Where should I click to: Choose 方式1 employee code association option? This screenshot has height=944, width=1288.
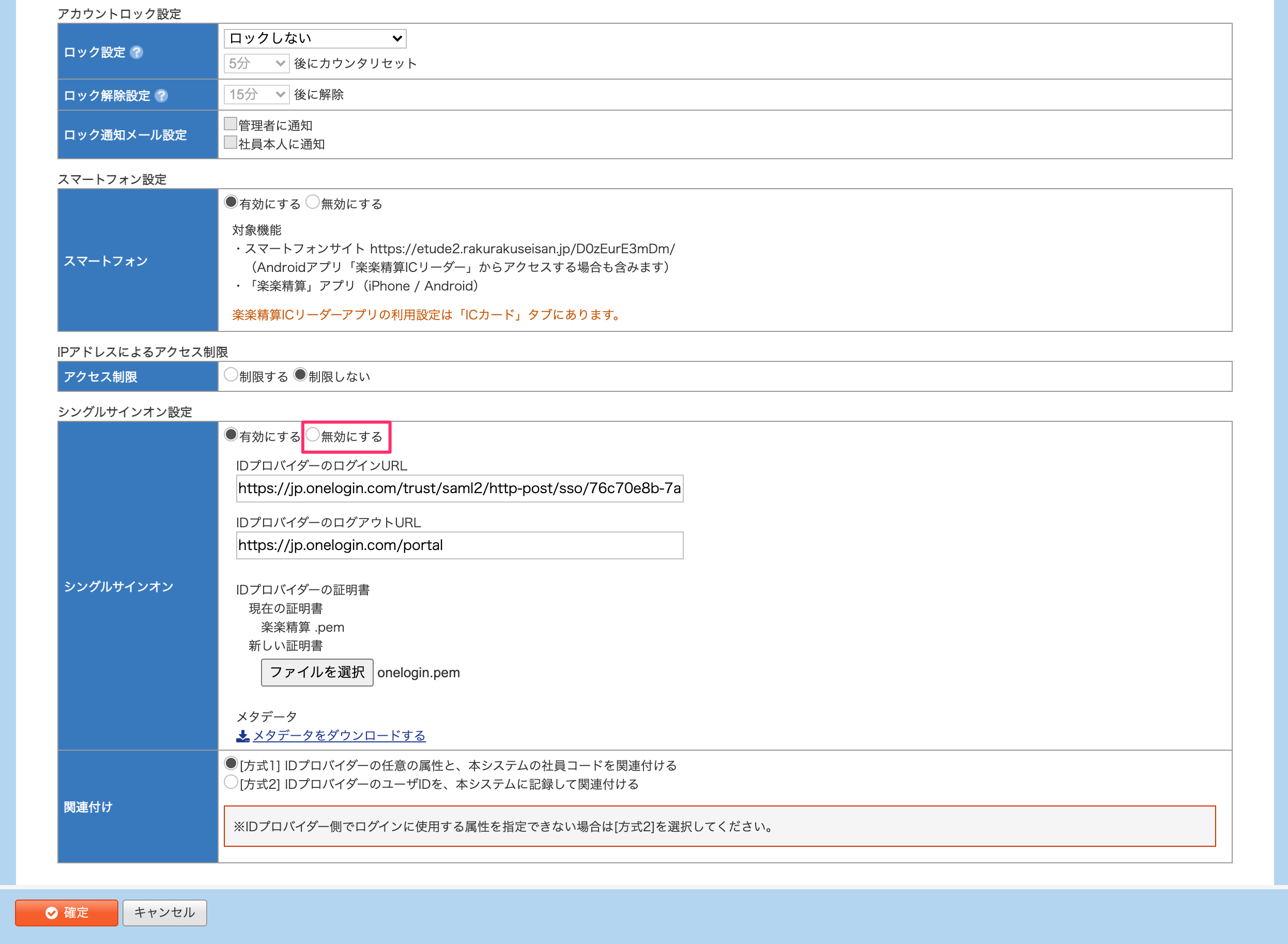pos(231,764)
